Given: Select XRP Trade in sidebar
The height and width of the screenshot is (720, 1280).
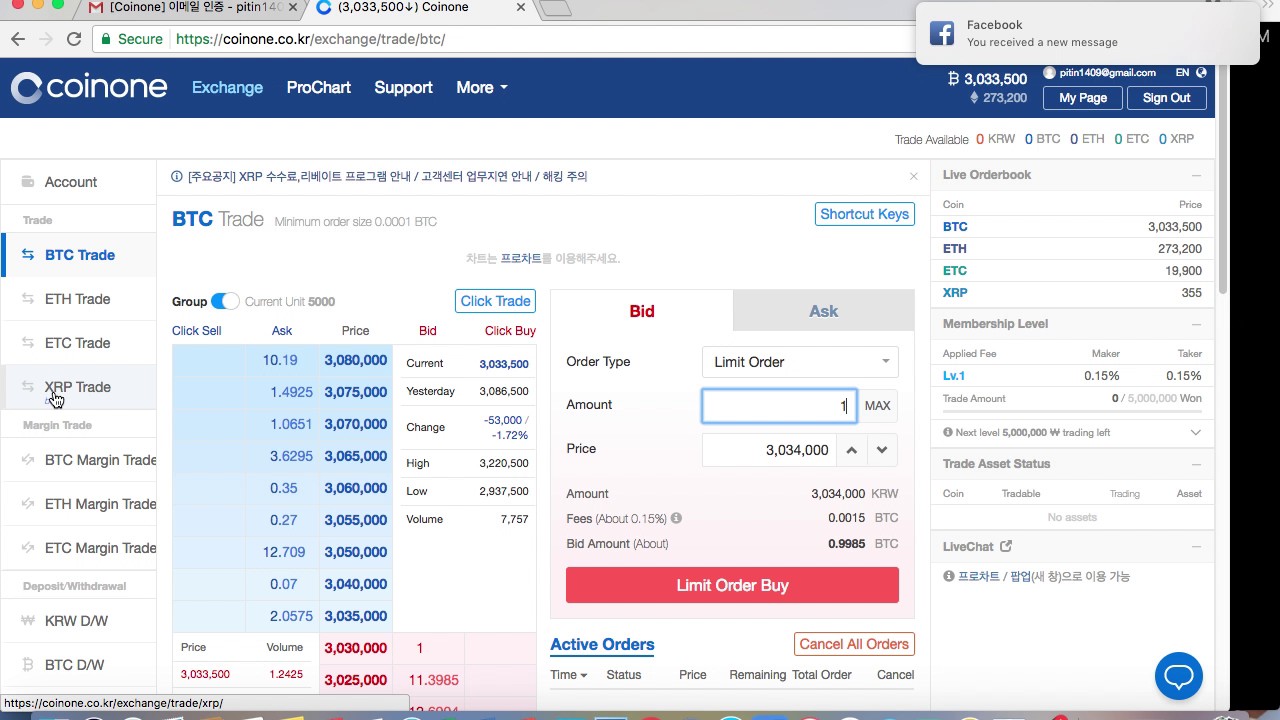Looking at the screenshot, I should (x=79, y=387).
